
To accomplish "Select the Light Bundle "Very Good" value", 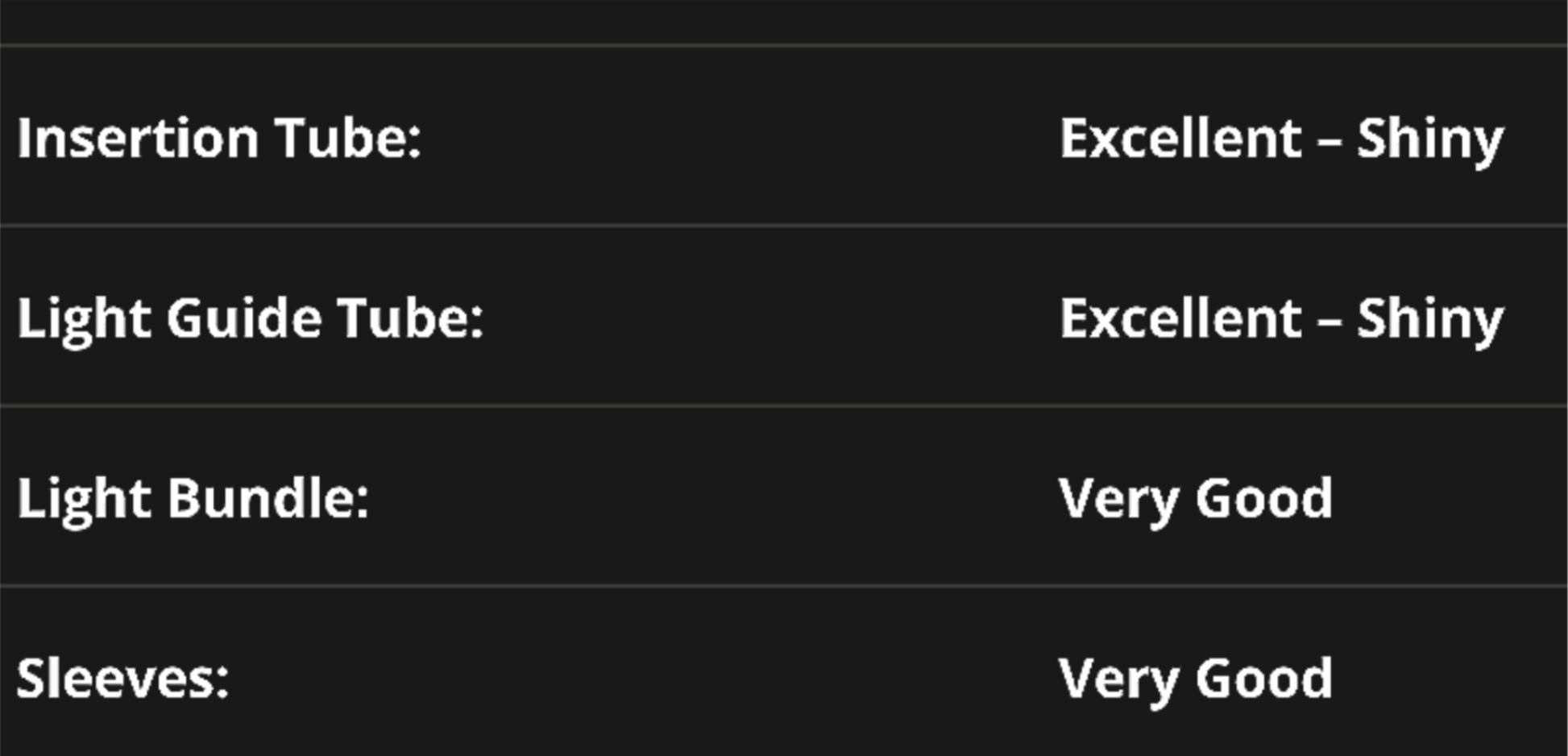I will (1195, 498).
